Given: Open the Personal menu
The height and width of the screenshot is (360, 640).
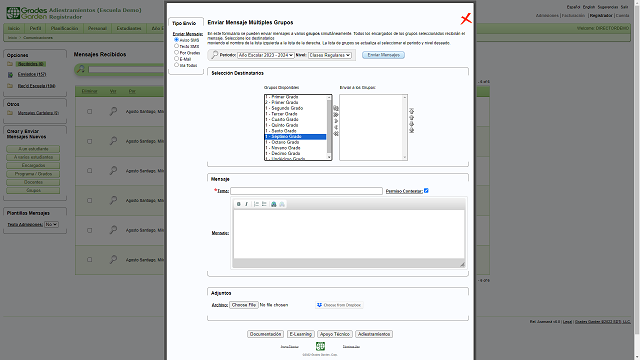Looking at the screenshot, I should pyautogui.click(x=97, y=29).
